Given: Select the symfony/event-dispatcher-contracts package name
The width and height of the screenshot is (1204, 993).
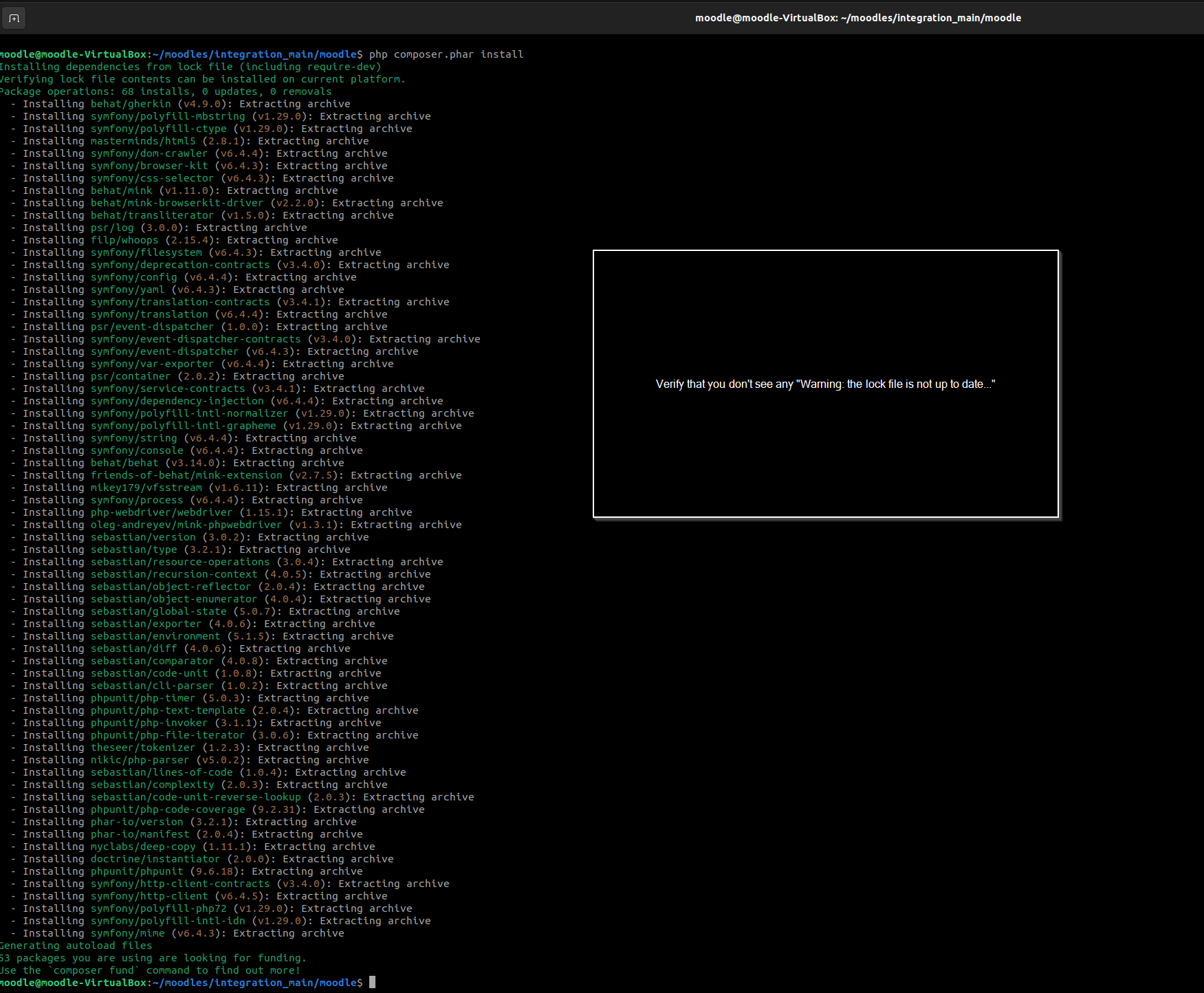Looking at the screenshot, I should click(196, 339).
